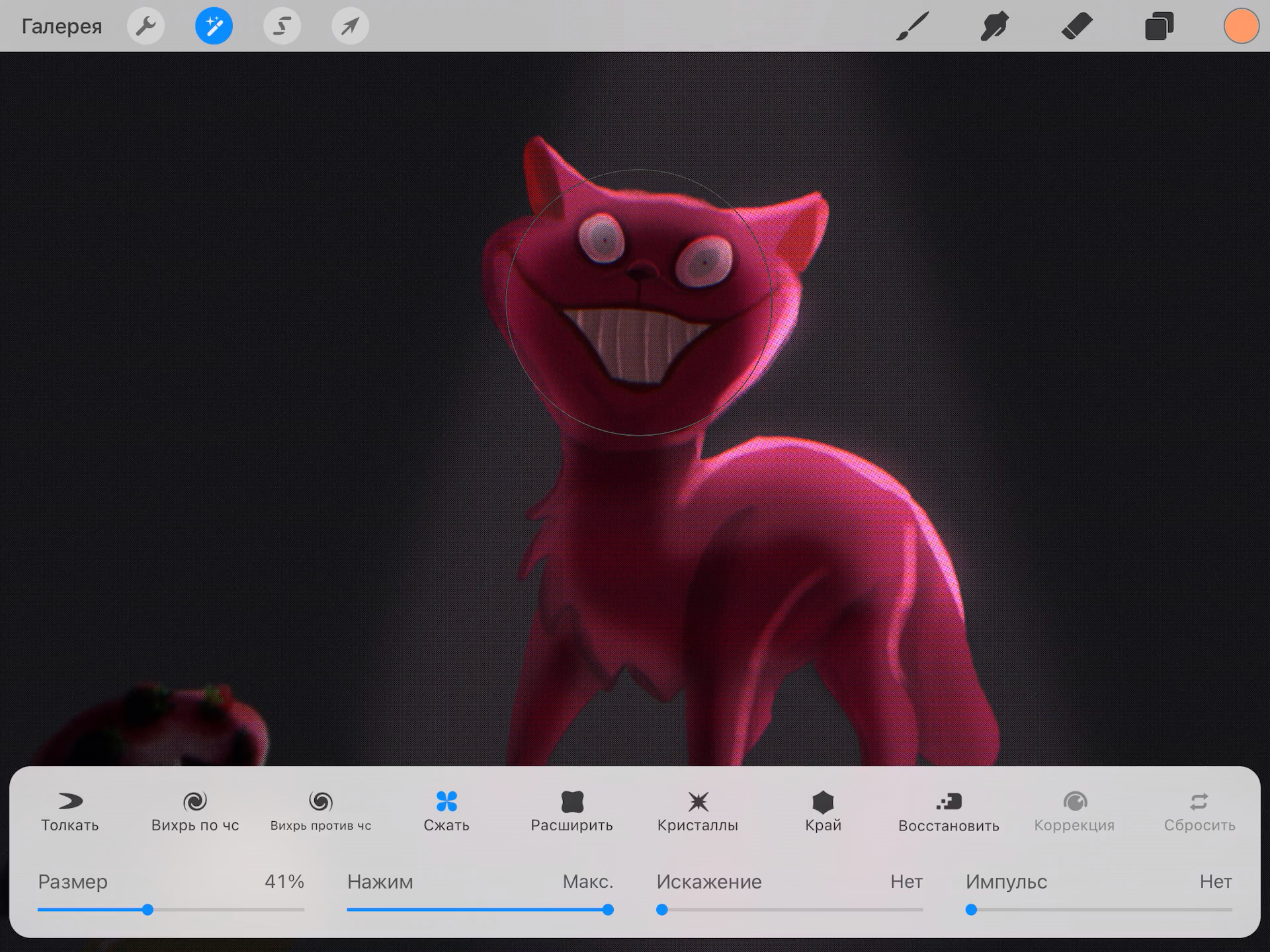The height and width of the screenshot is (952, 1270).
Task: Tap the Импульс label
Action: [x=1007, y=882]
